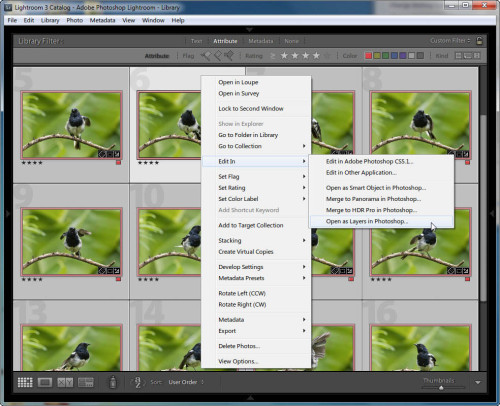Switch Library Filter to Metadata tab

click(261, 41)
